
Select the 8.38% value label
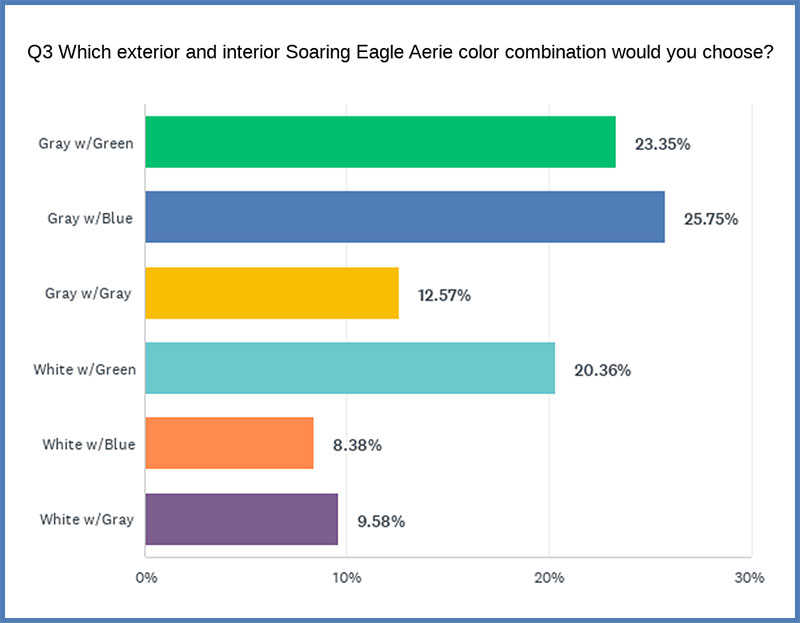(x=358, y=445)
